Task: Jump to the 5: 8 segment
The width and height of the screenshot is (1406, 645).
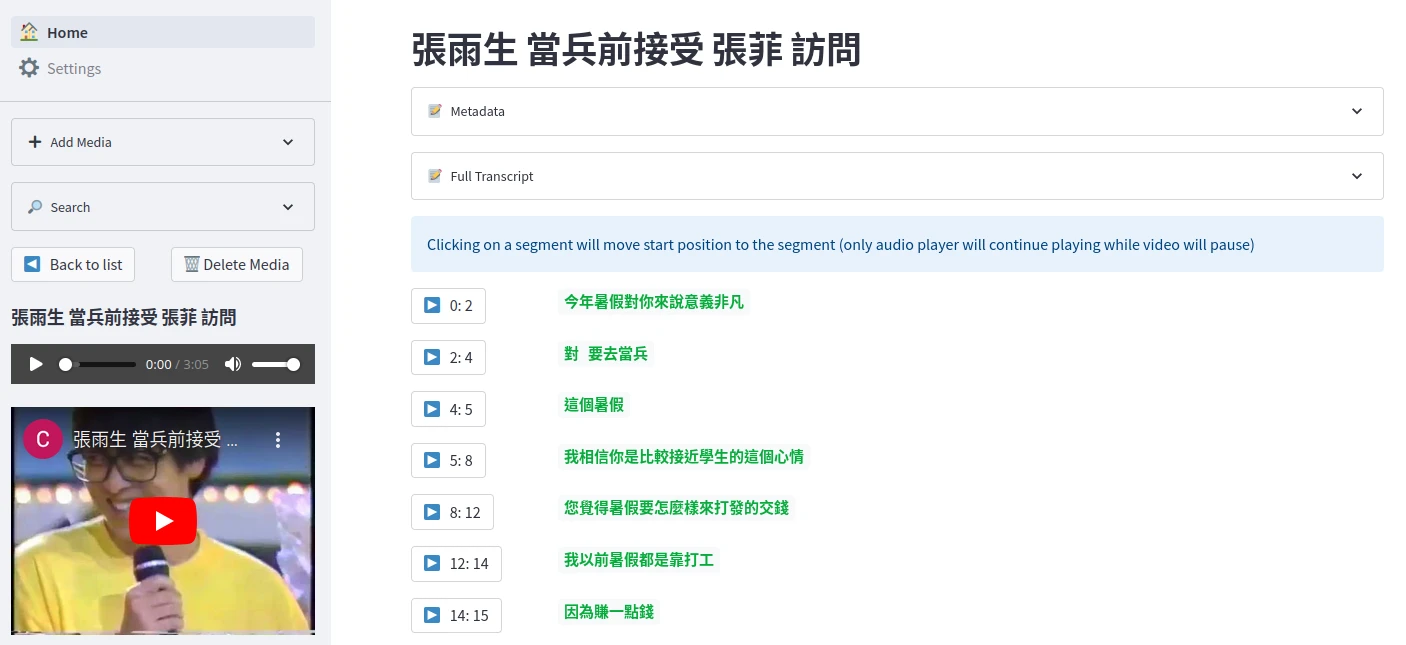Action: coord(448,460)
